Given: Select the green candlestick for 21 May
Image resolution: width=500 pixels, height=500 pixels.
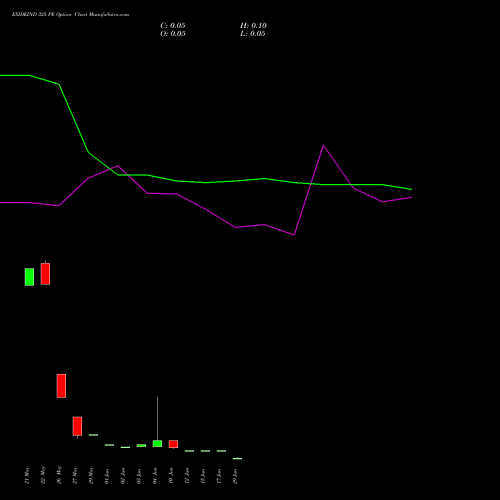Looking at the screenshot, I should [29, 277].
